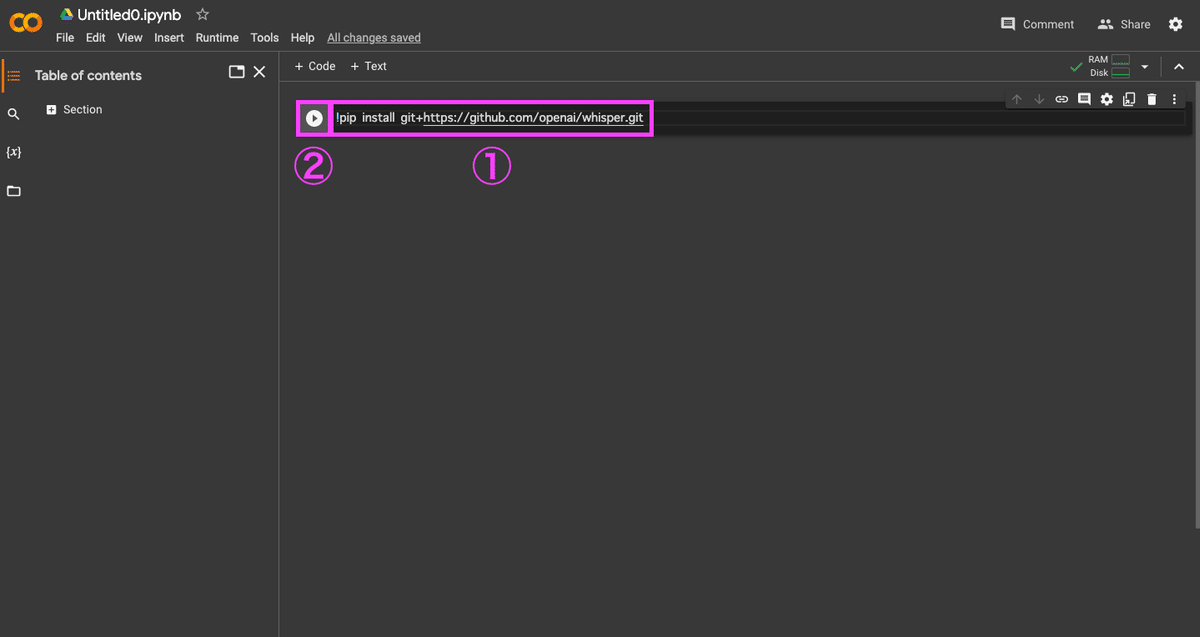Mirror cell in tab icon
The image size is (1200, 637).
tap(1129, 99)
